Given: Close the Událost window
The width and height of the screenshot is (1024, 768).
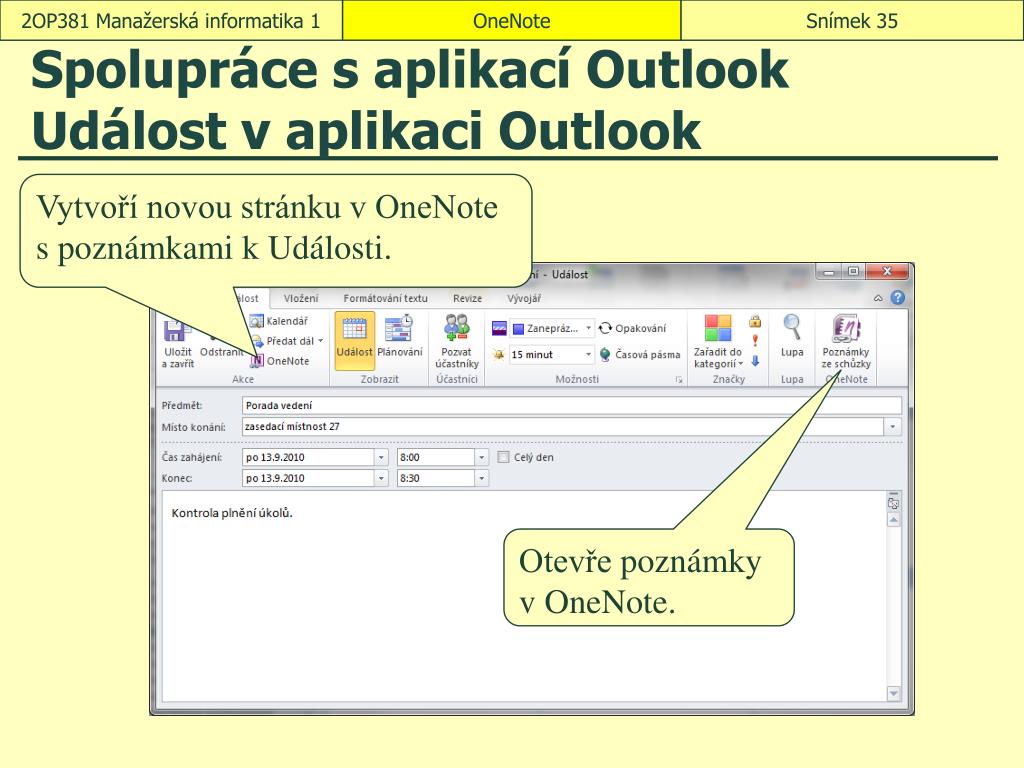Looking at the screenshot, I should (x=886, y=271).
